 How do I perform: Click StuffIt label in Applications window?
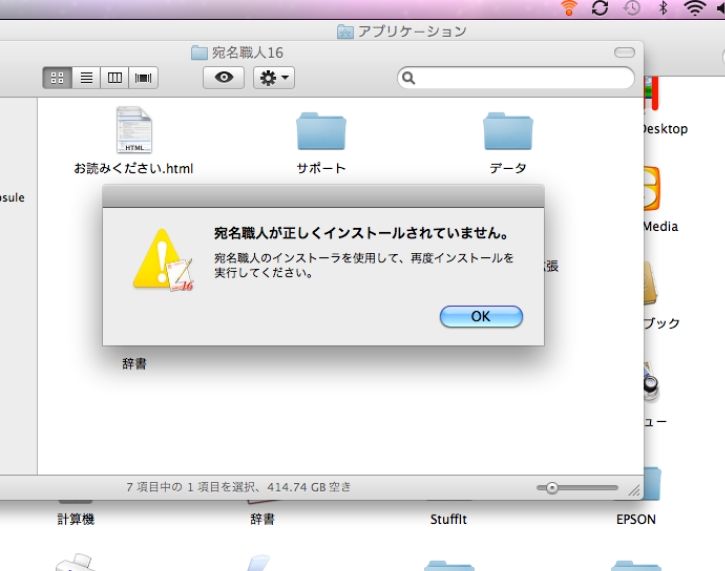[x=449, y=519]
